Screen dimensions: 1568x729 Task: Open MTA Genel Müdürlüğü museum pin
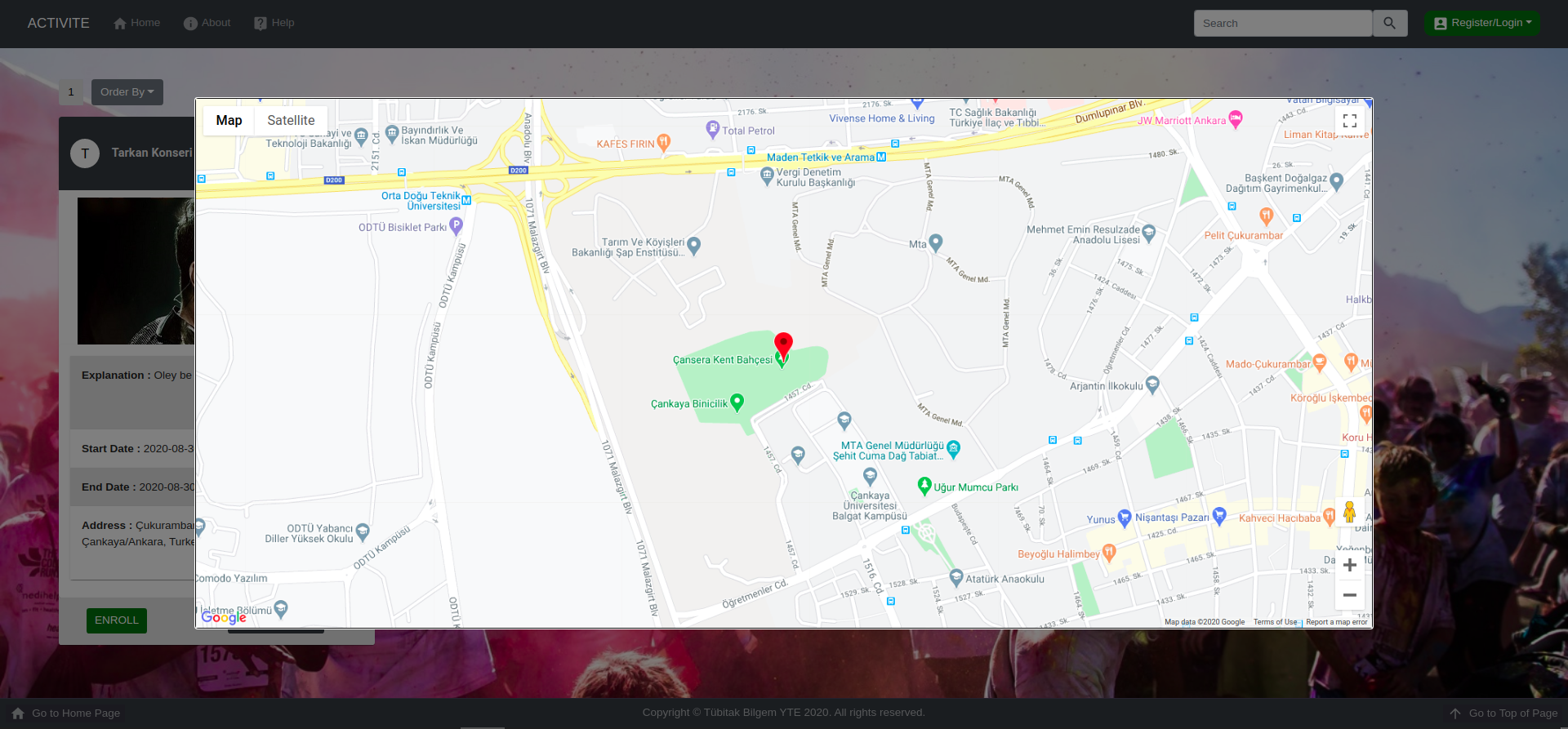click(x=953, y=448)
